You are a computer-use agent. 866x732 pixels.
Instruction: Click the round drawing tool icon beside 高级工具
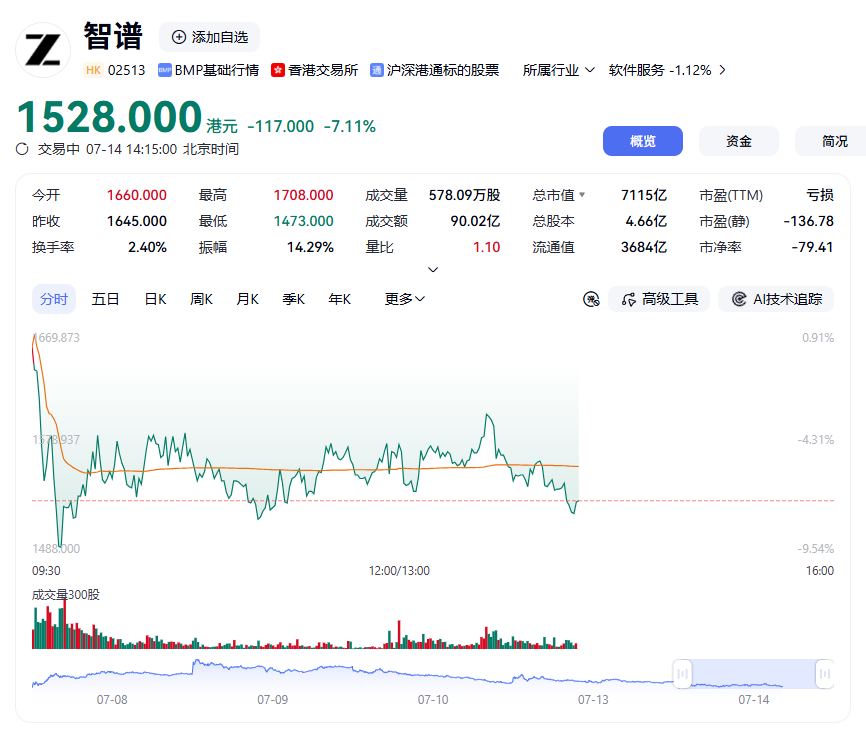tap(591, 299)
